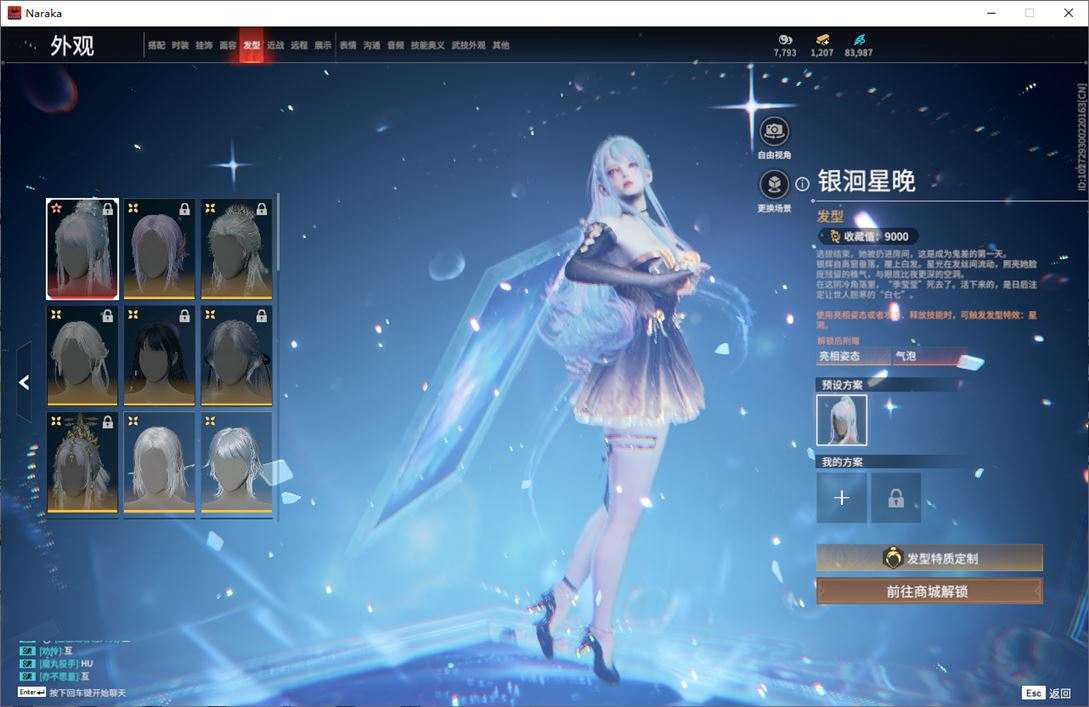
Task: Add a new scheme with plus tile
Action: point(842,498)
